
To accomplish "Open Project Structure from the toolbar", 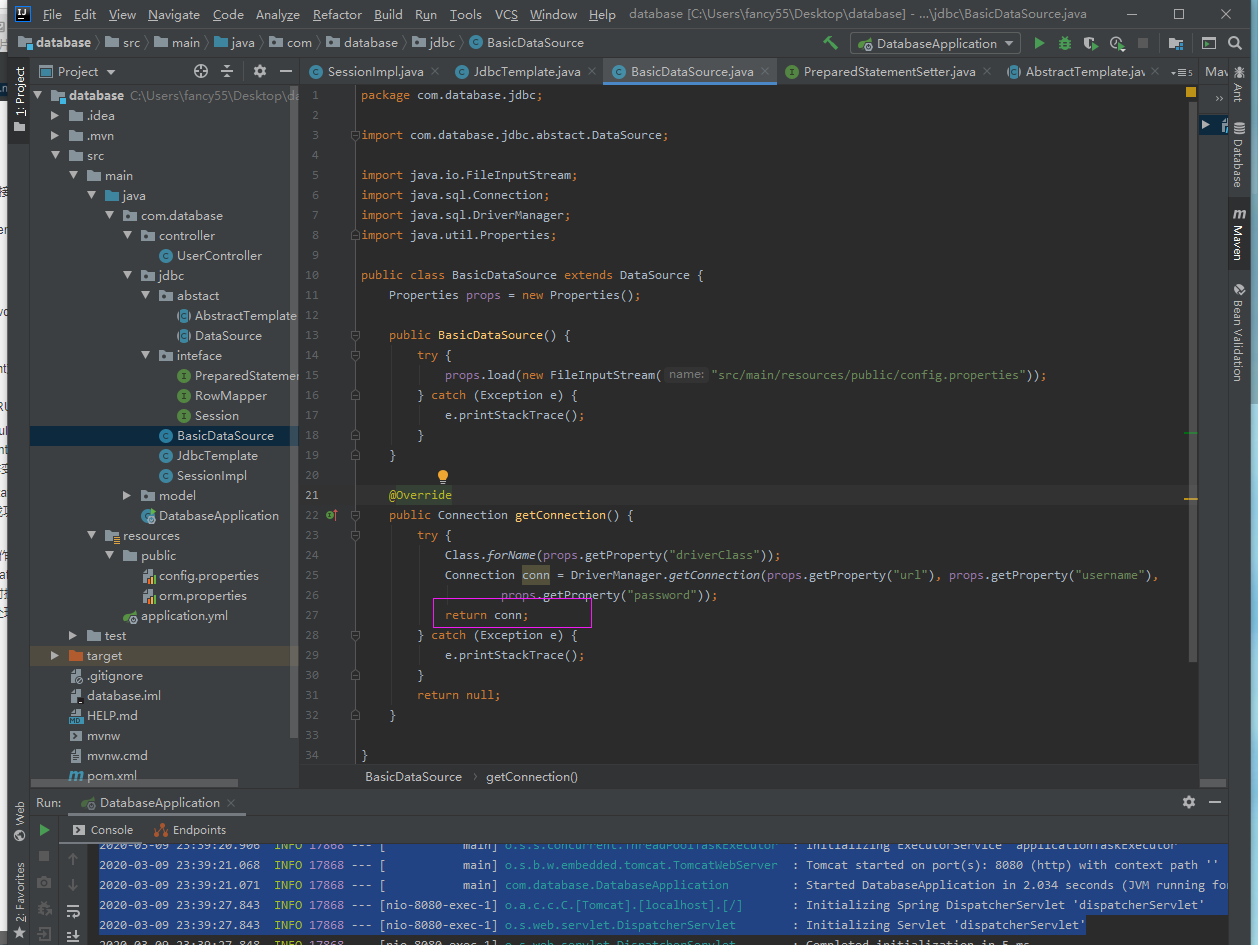I will click(x=1176, y=43).
